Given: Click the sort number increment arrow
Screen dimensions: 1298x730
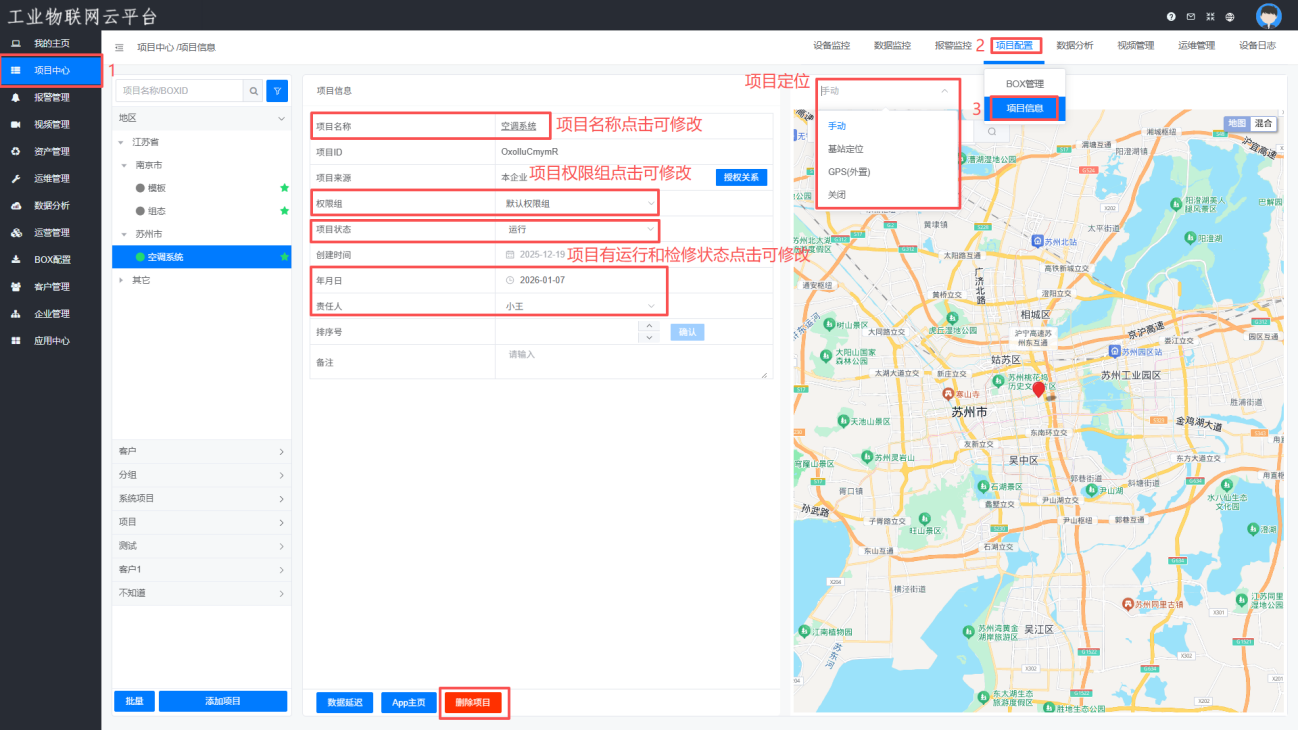Looking at the screenshot, I should pos(649,326).
